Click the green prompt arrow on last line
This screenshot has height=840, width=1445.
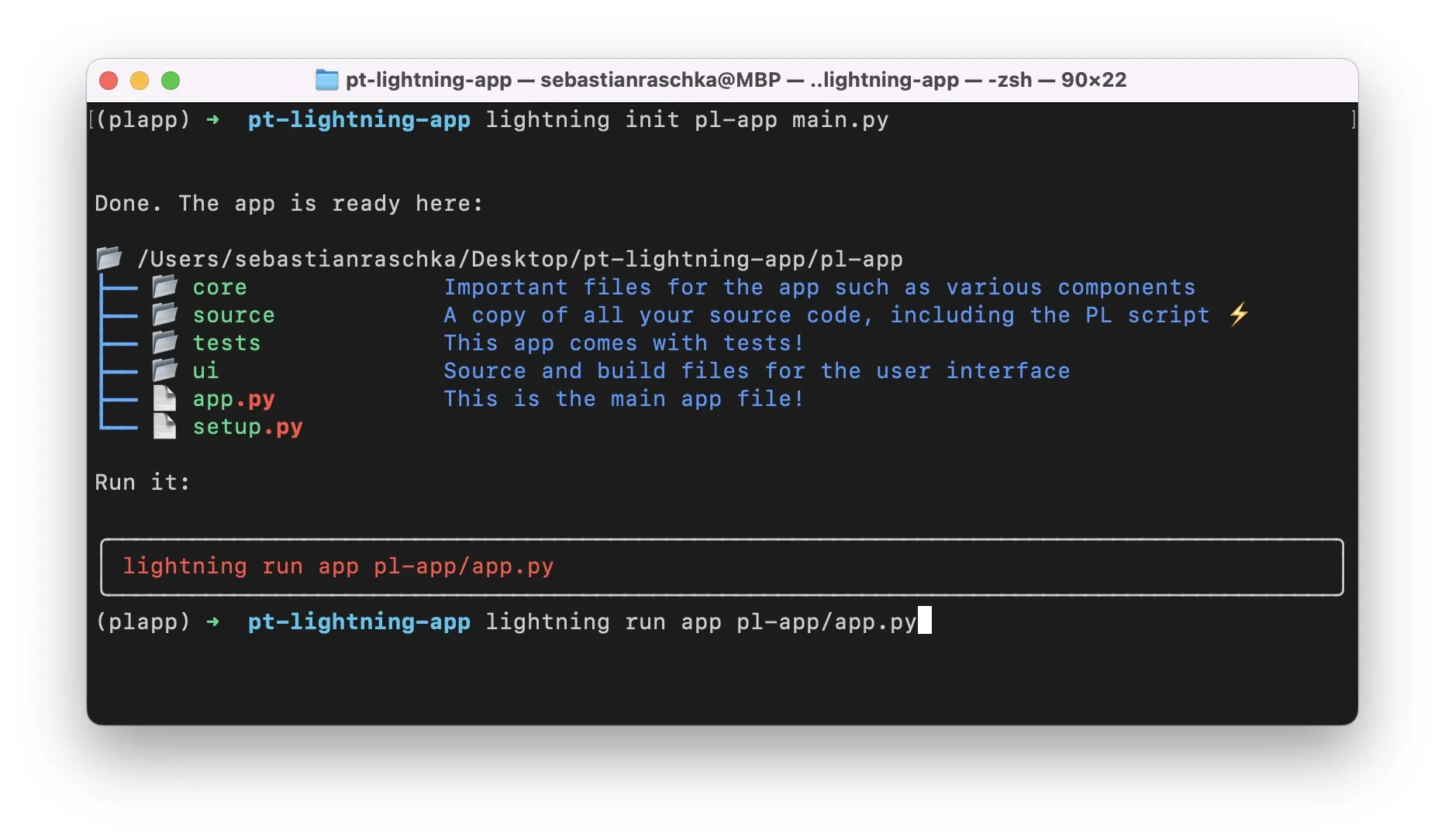(213, 622)
